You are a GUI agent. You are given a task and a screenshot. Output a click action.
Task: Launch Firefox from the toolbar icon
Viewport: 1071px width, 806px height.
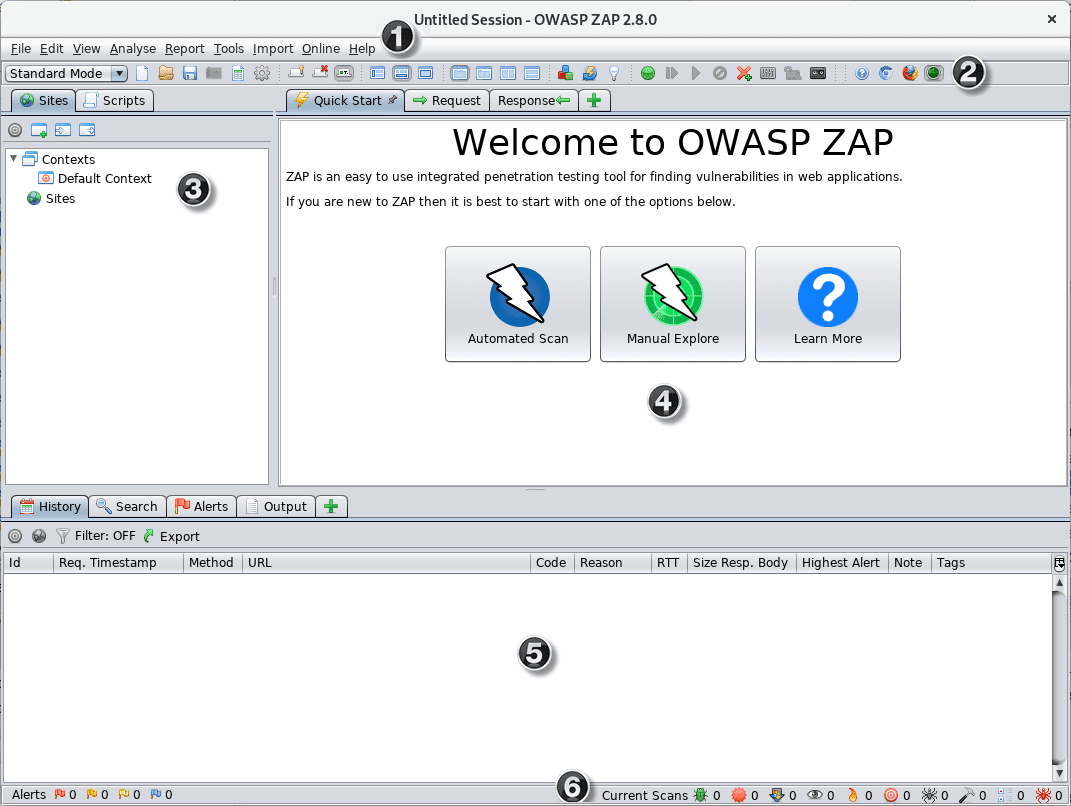(x=908, y=72)
